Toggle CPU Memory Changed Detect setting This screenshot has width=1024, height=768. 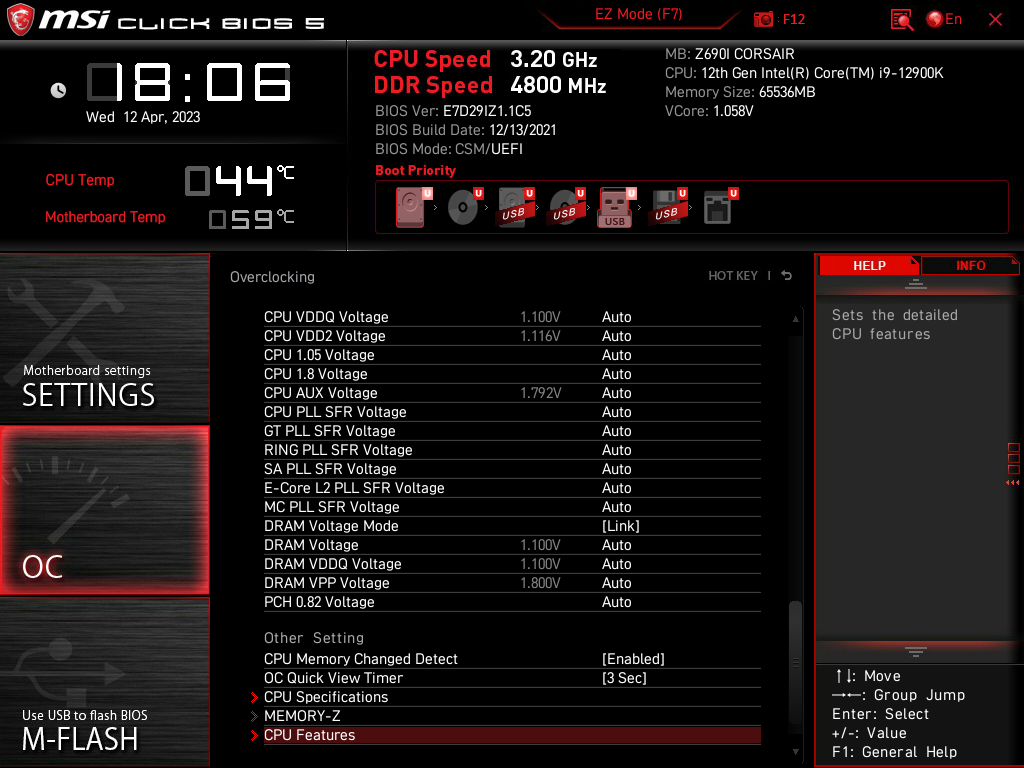[x=634, y=658]
